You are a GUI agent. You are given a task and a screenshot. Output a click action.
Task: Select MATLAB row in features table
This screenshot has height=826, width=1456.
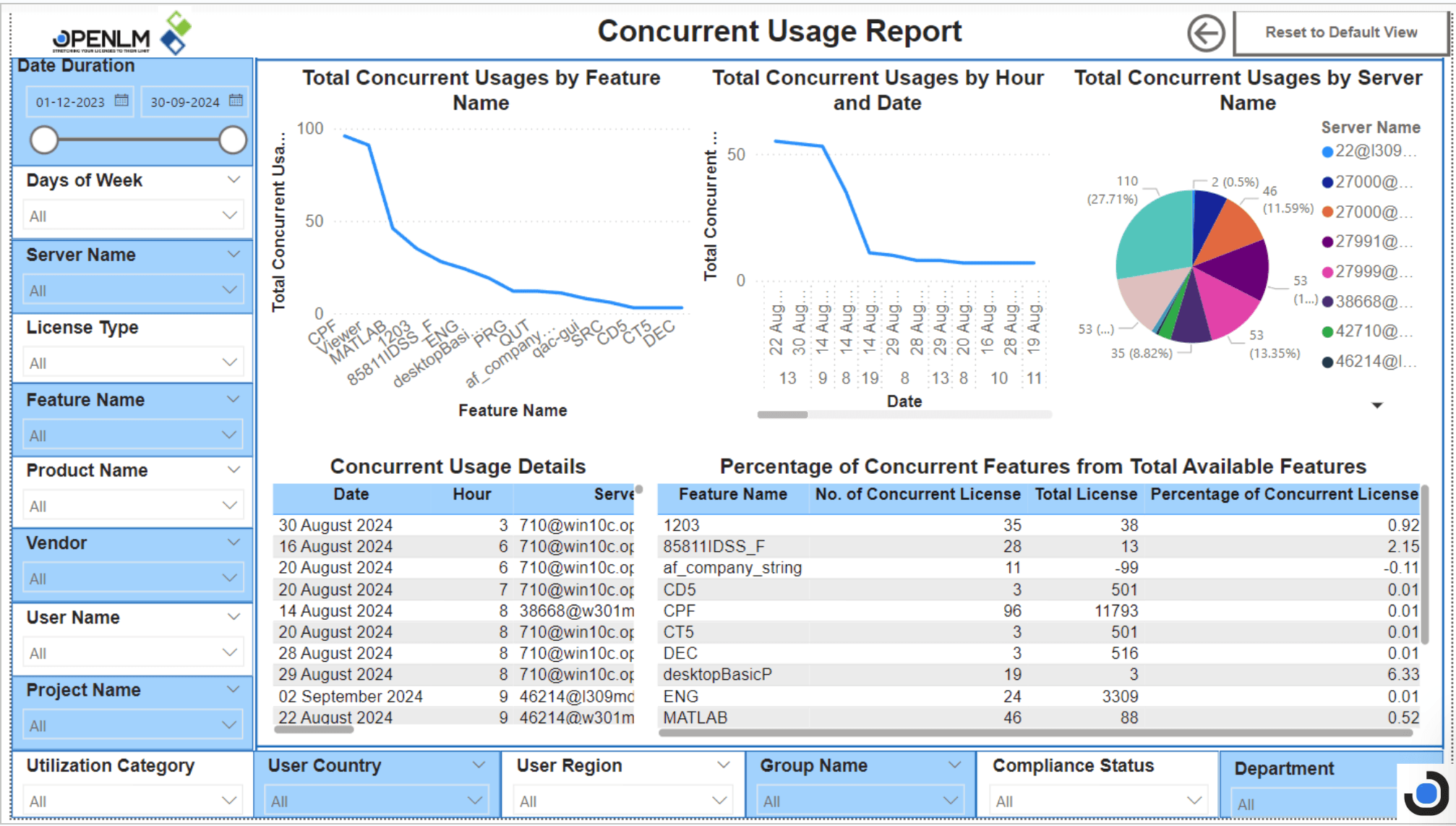coord(1040,718)
